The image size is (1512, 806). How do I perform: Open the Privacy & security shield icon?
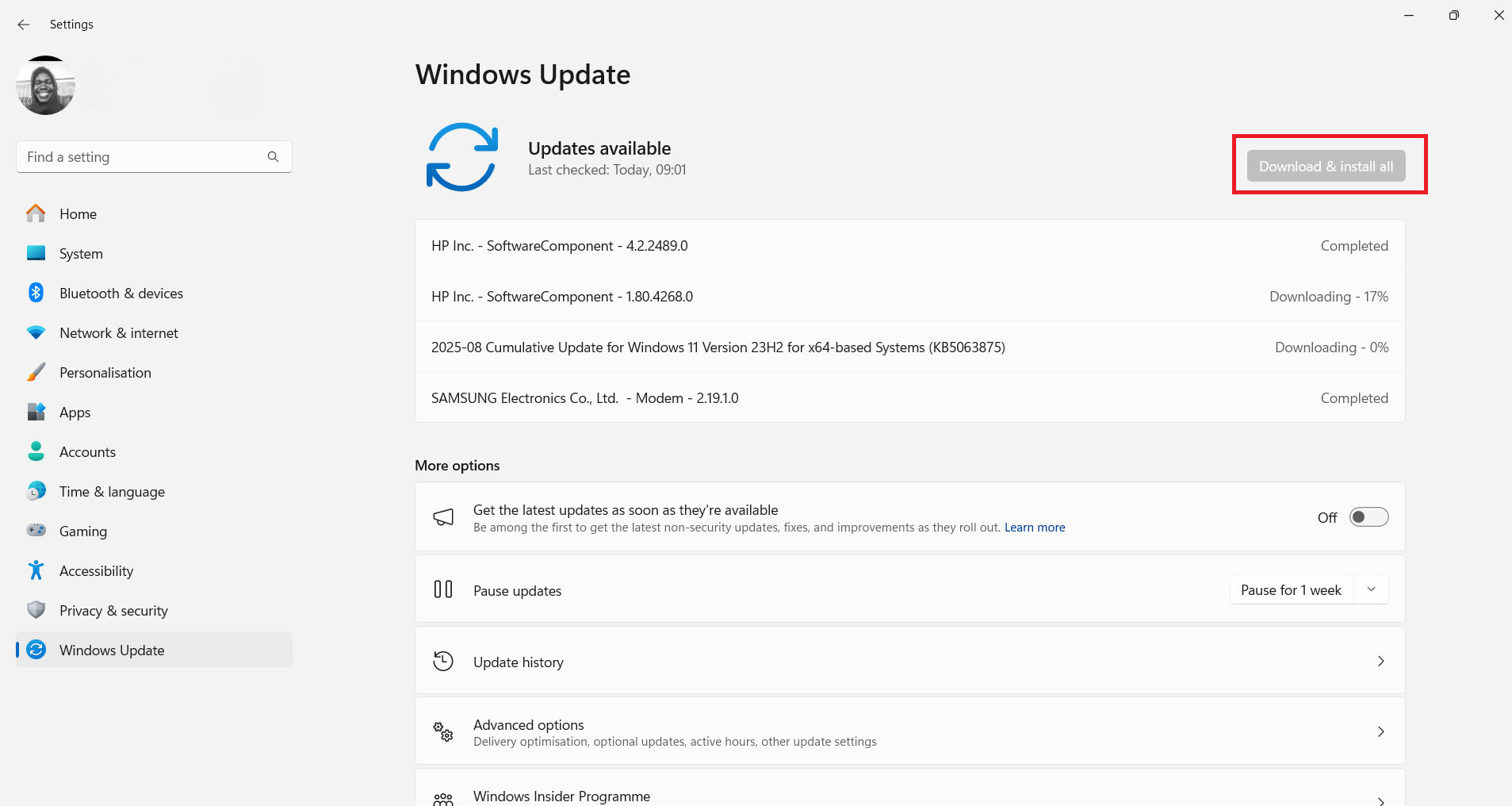coord(36,610)
